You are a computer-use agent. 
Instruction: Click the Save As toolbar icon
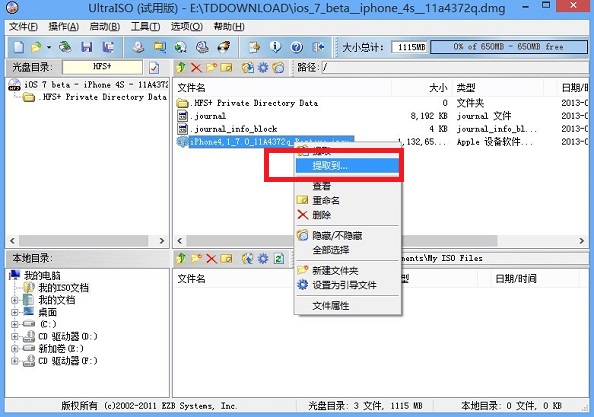108,47
